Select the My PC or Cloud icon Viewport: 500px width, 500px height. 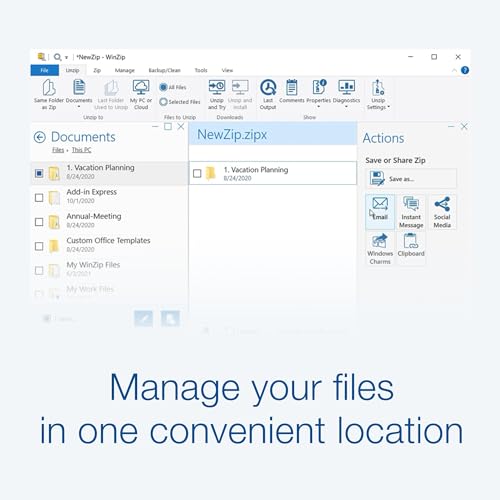141,87
